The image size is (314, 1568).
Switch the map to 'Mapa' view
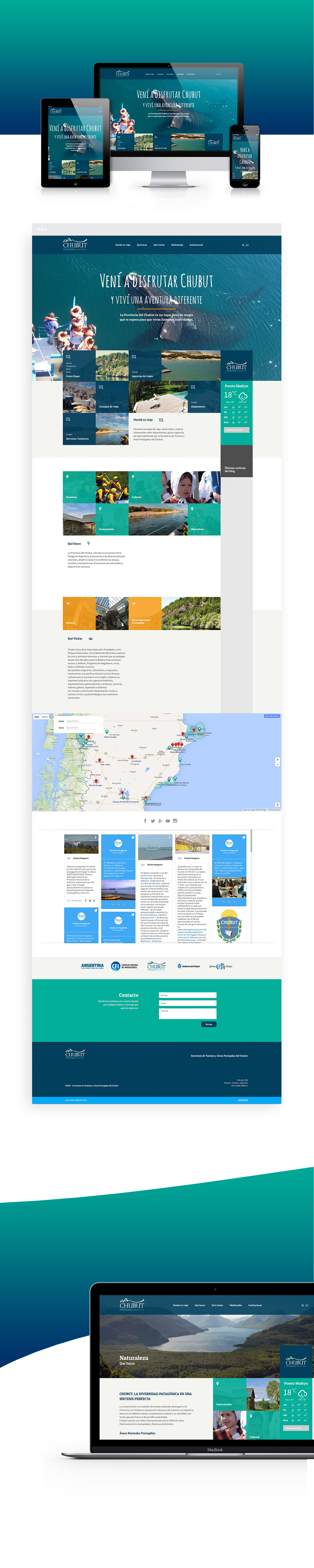pos(37,717)
